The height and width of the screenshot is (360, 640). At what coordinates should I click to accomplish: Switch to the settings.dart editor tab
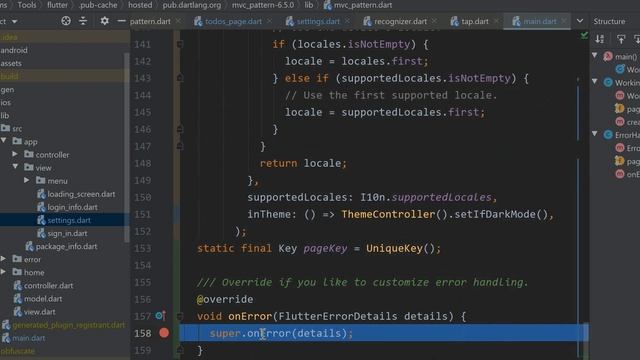click(x=318, y=21)
